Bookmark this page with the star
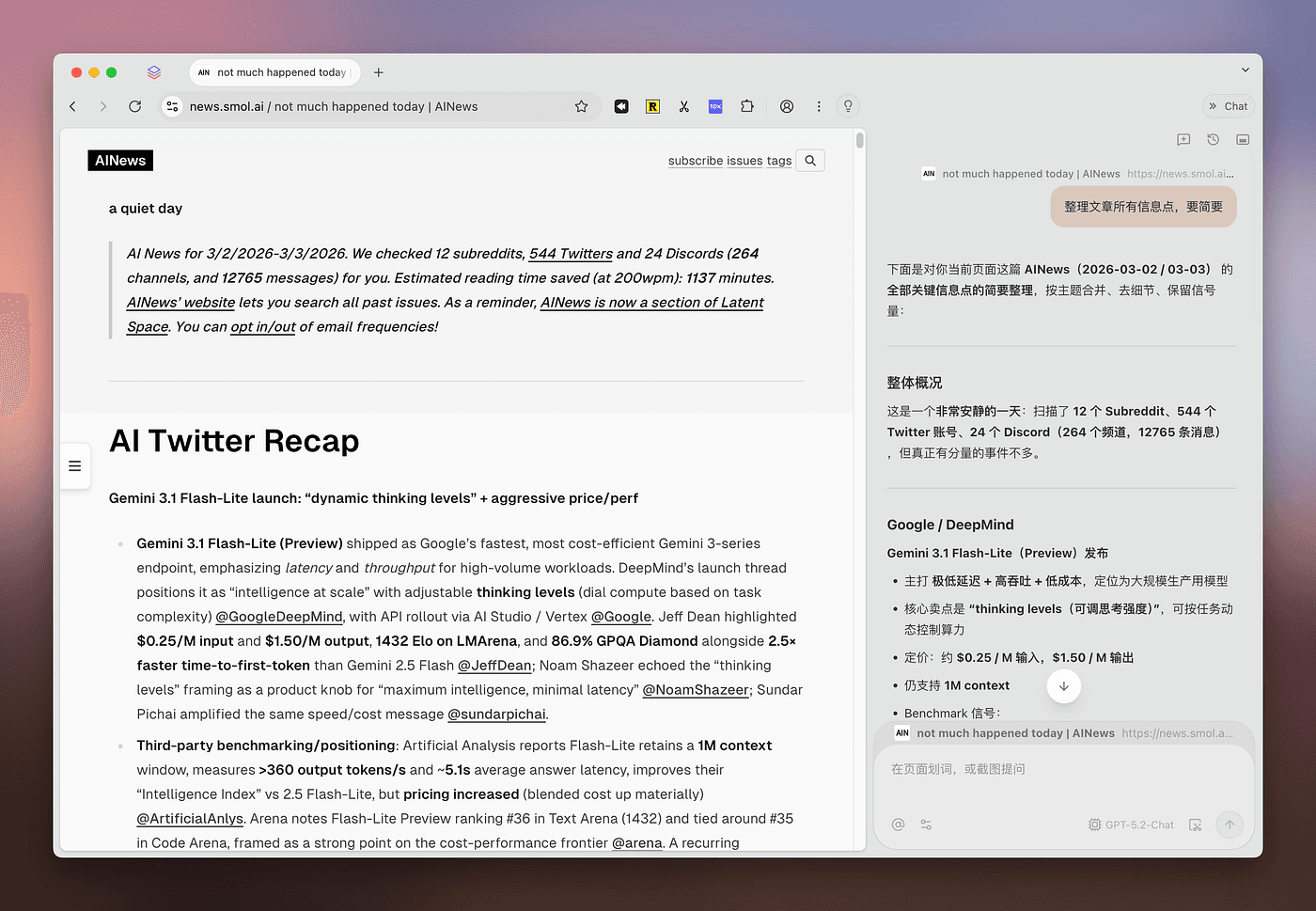 [x=581, y=106]
